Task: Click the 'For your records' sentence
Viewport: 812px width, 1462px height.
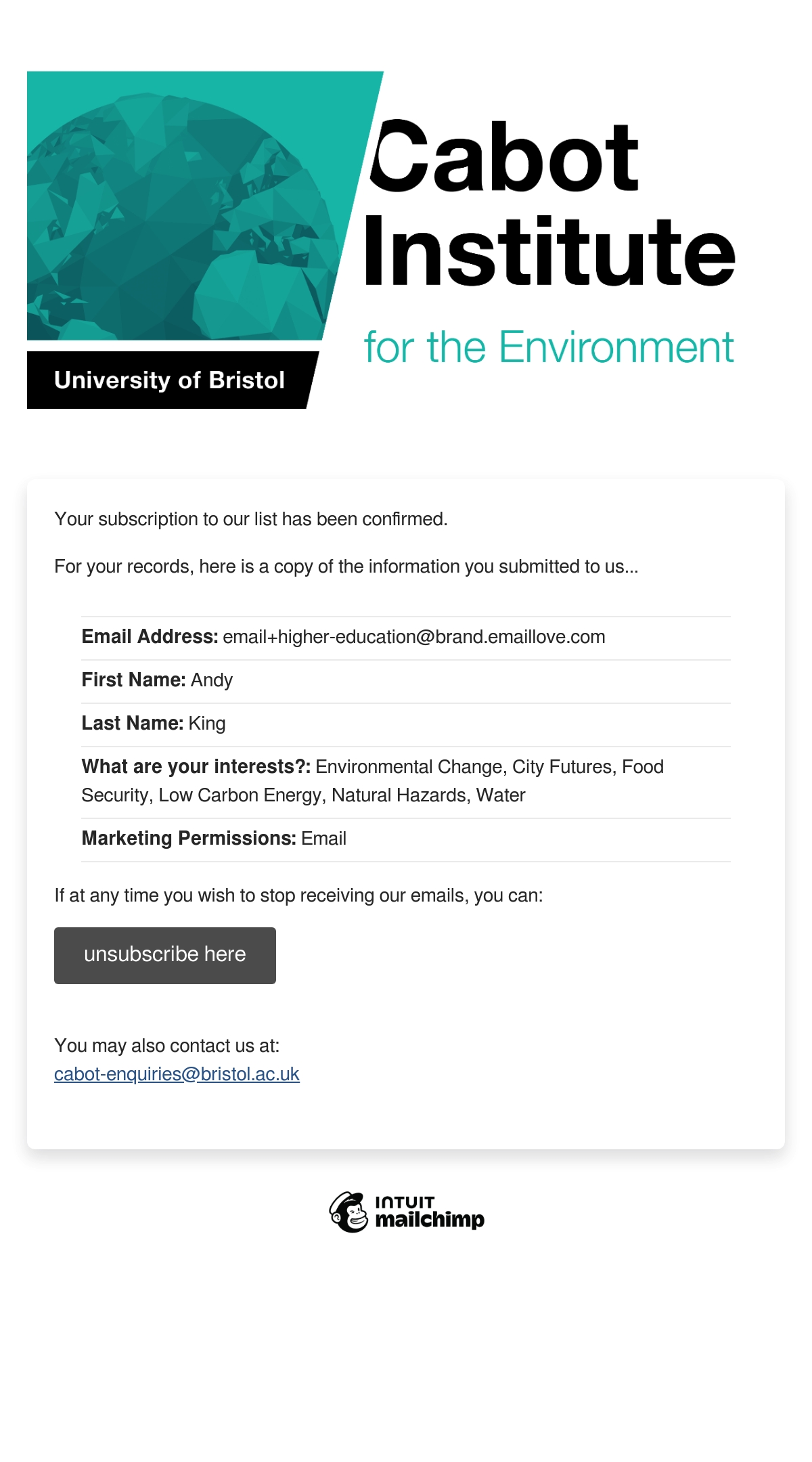Action: pos(346,567)
